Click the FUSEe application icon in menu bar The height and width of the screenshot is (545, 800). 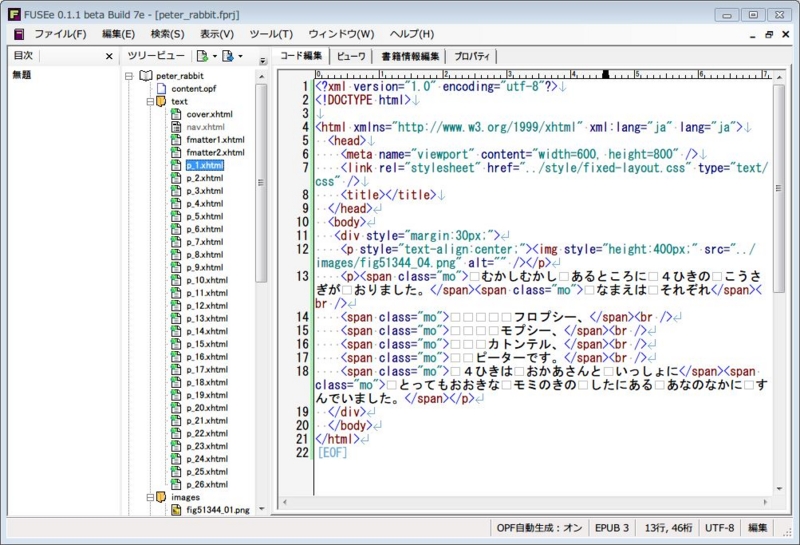(18, 34)
